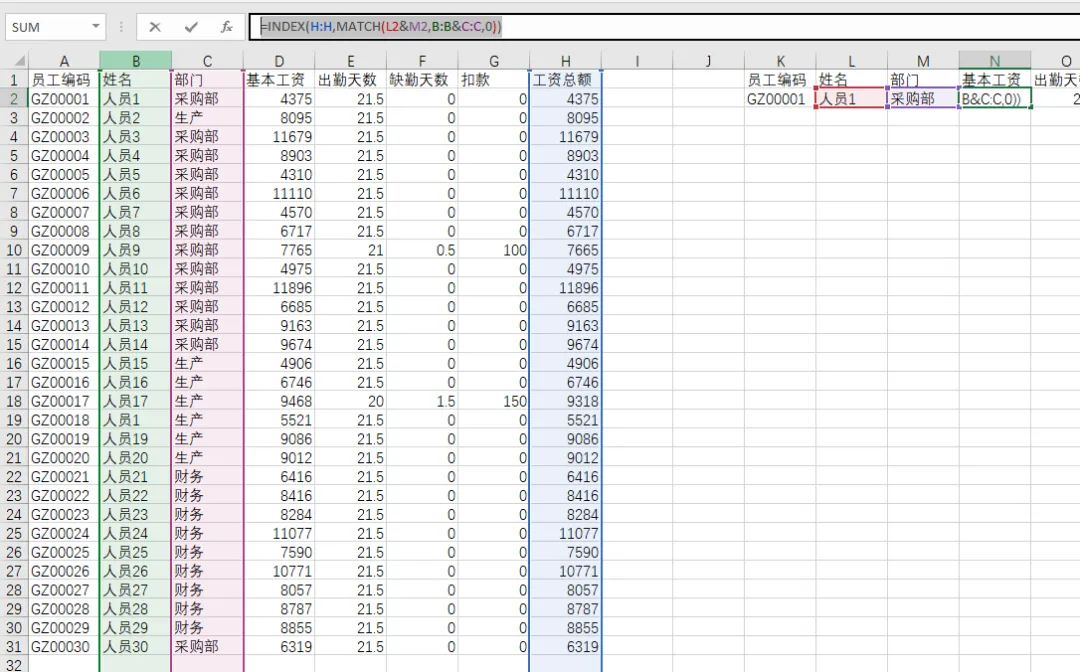The image size is (1080, 672).
Task: Select total salary cell 10771
Action: (x=565, y=571)
